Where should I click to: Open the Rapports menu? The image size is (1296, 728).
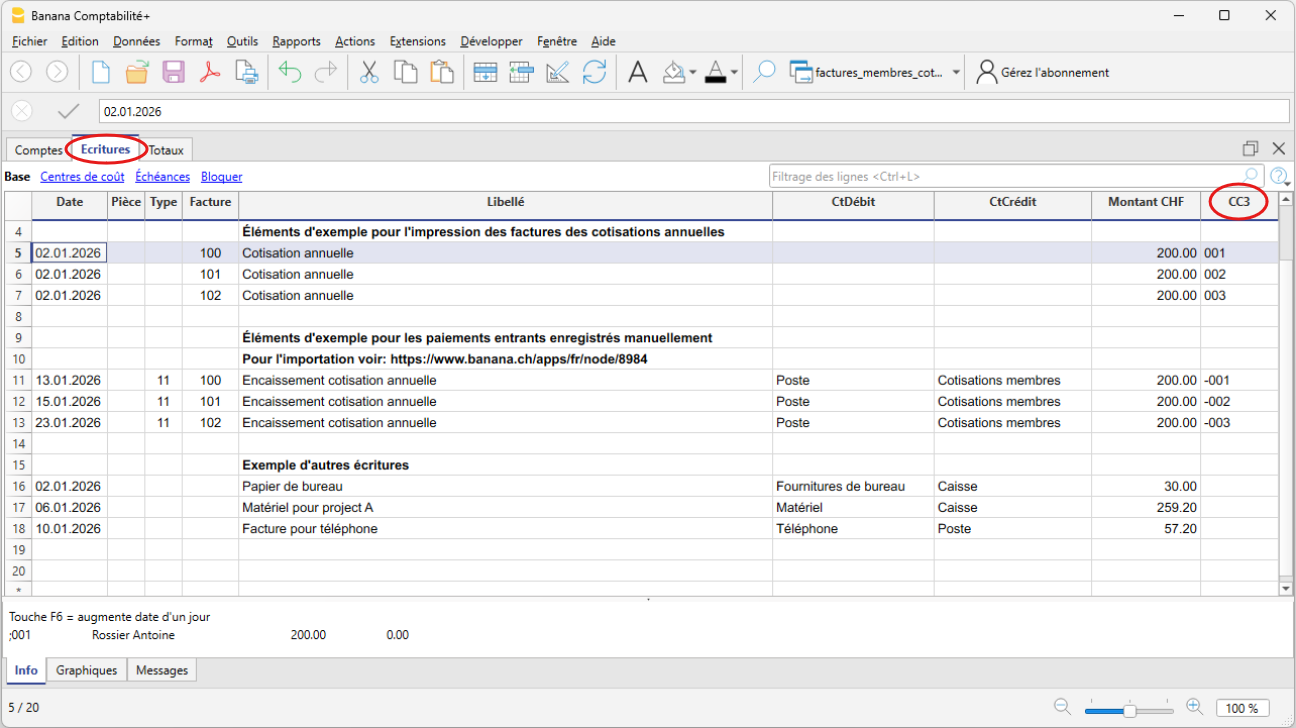click(296, 41)
